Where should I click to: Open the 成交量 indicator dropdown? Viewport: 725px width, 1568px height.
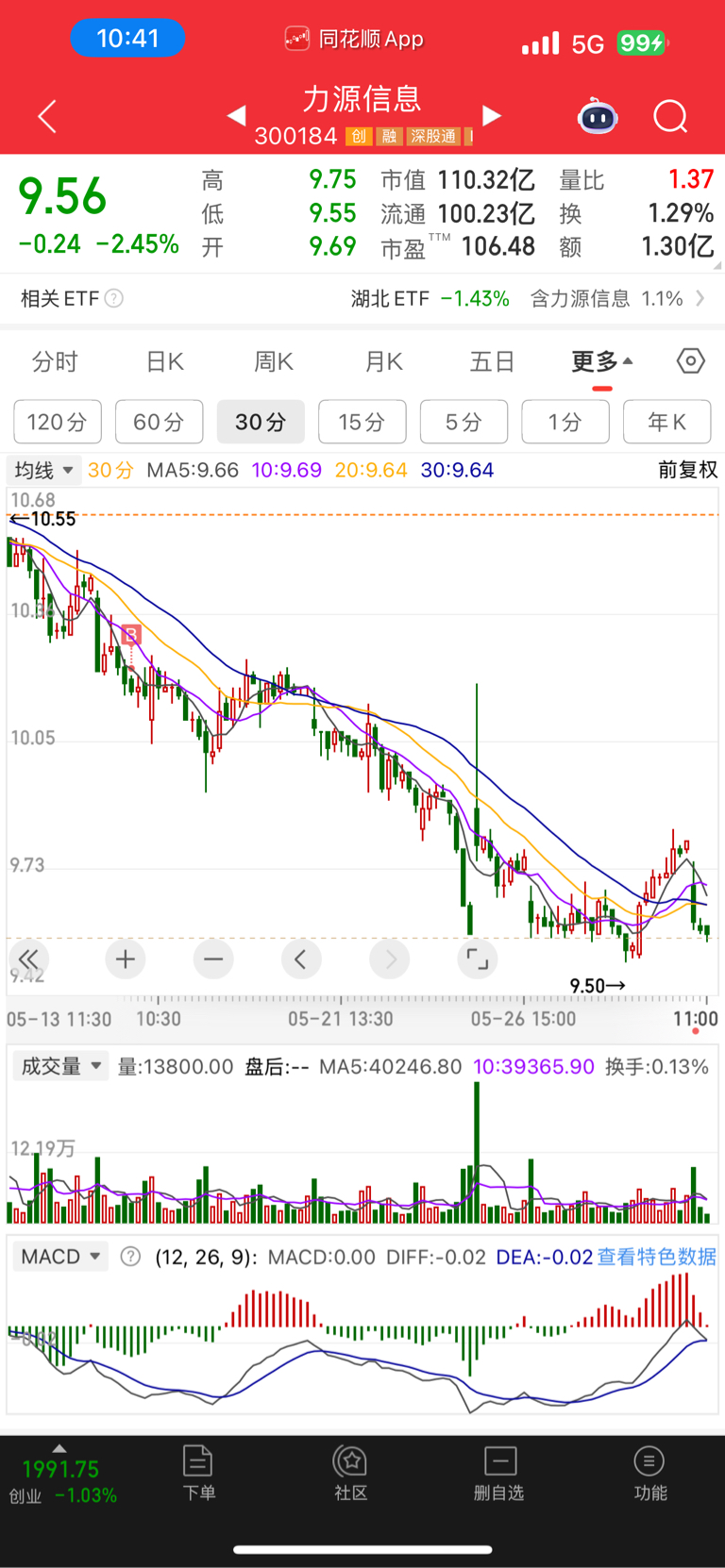point(60,1066)
